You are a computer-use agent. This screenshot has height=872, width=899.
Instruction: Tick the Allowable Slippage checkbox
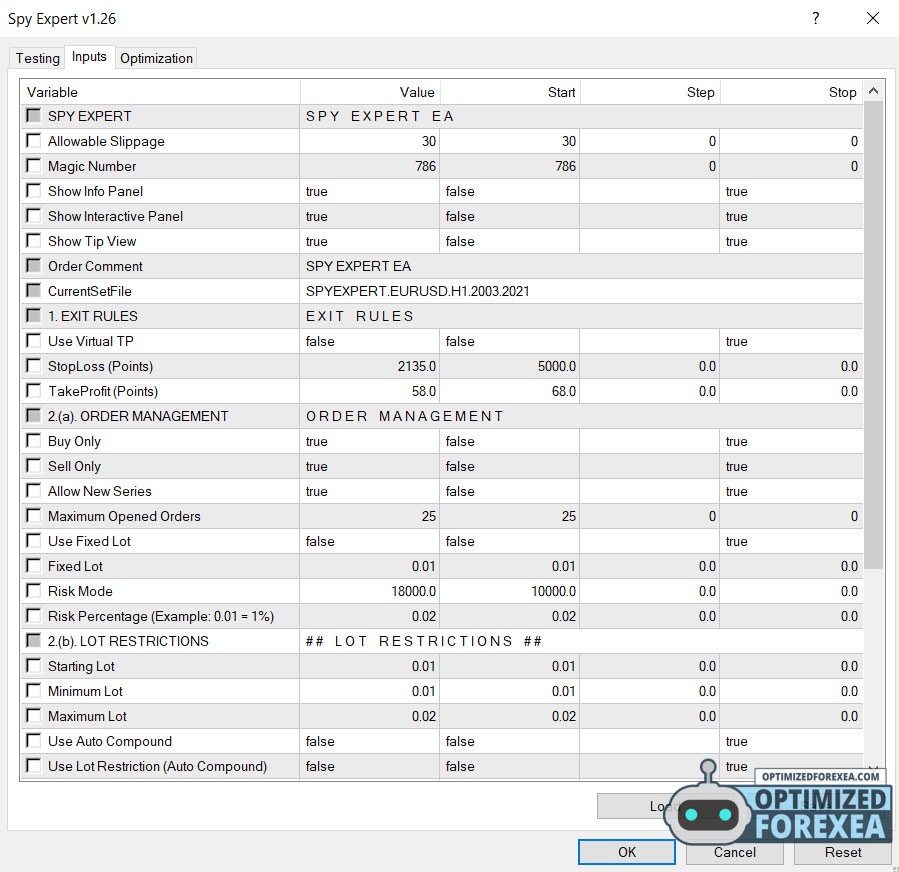[x=34, y=140]
